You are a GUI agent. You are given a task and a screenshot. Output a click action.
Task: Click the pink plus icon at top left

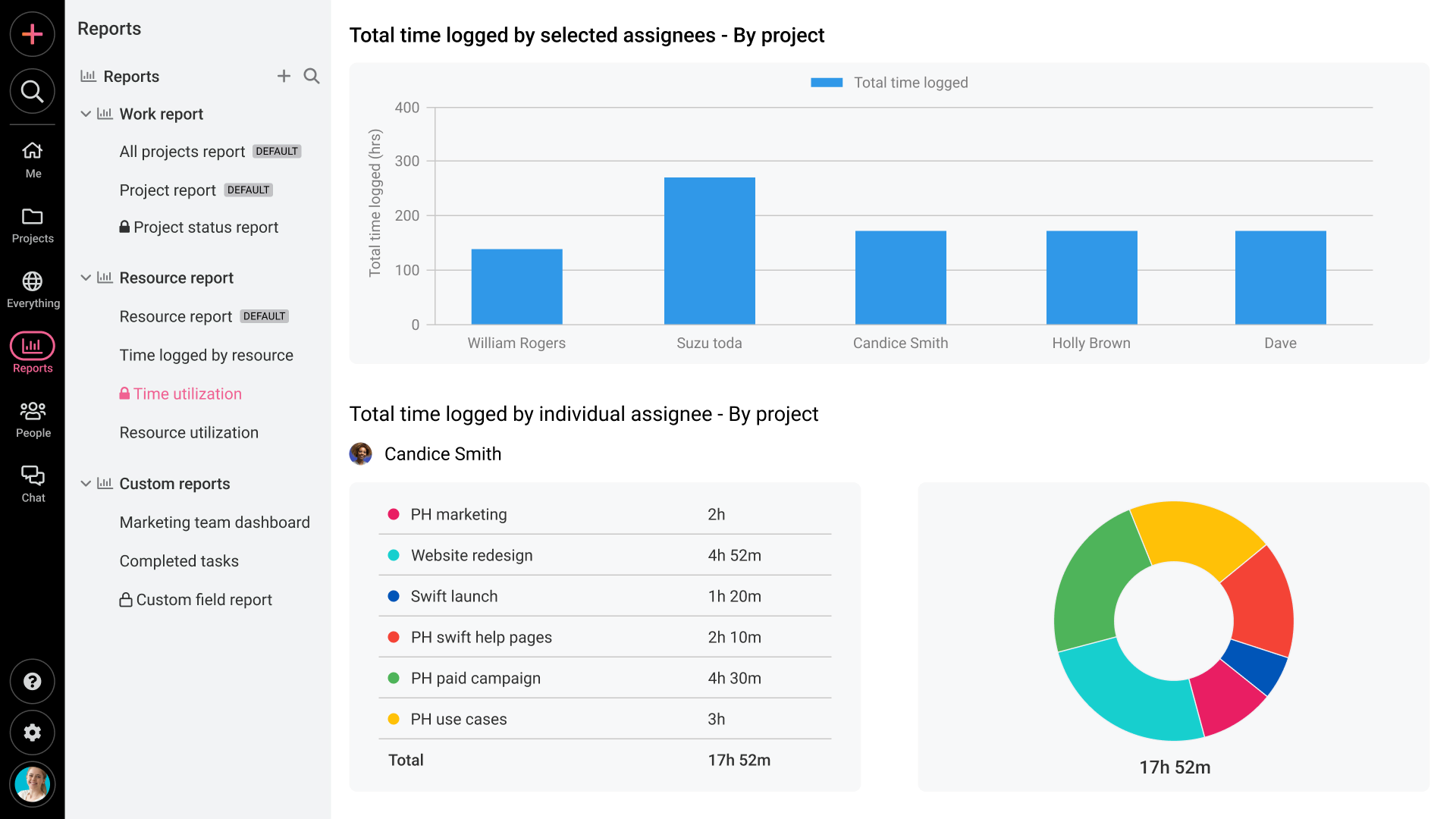click(x=32, y=34)
